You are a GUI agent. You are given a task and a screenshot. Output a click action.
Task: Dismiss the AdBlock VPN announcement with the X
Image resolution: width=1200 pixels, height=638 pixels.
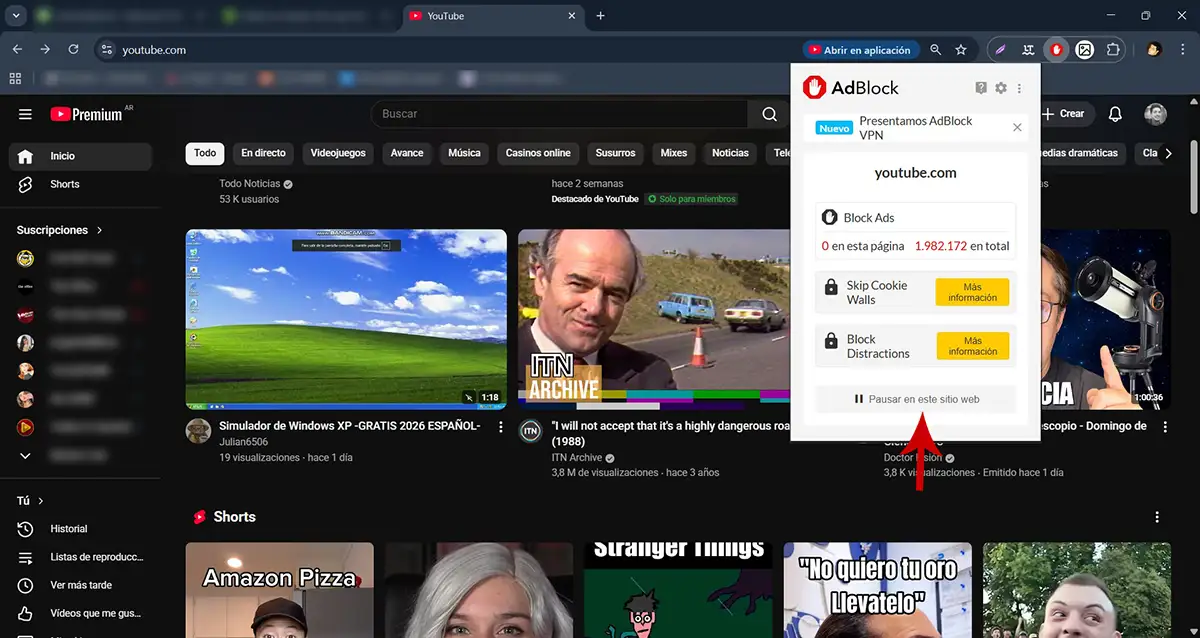1017,127
